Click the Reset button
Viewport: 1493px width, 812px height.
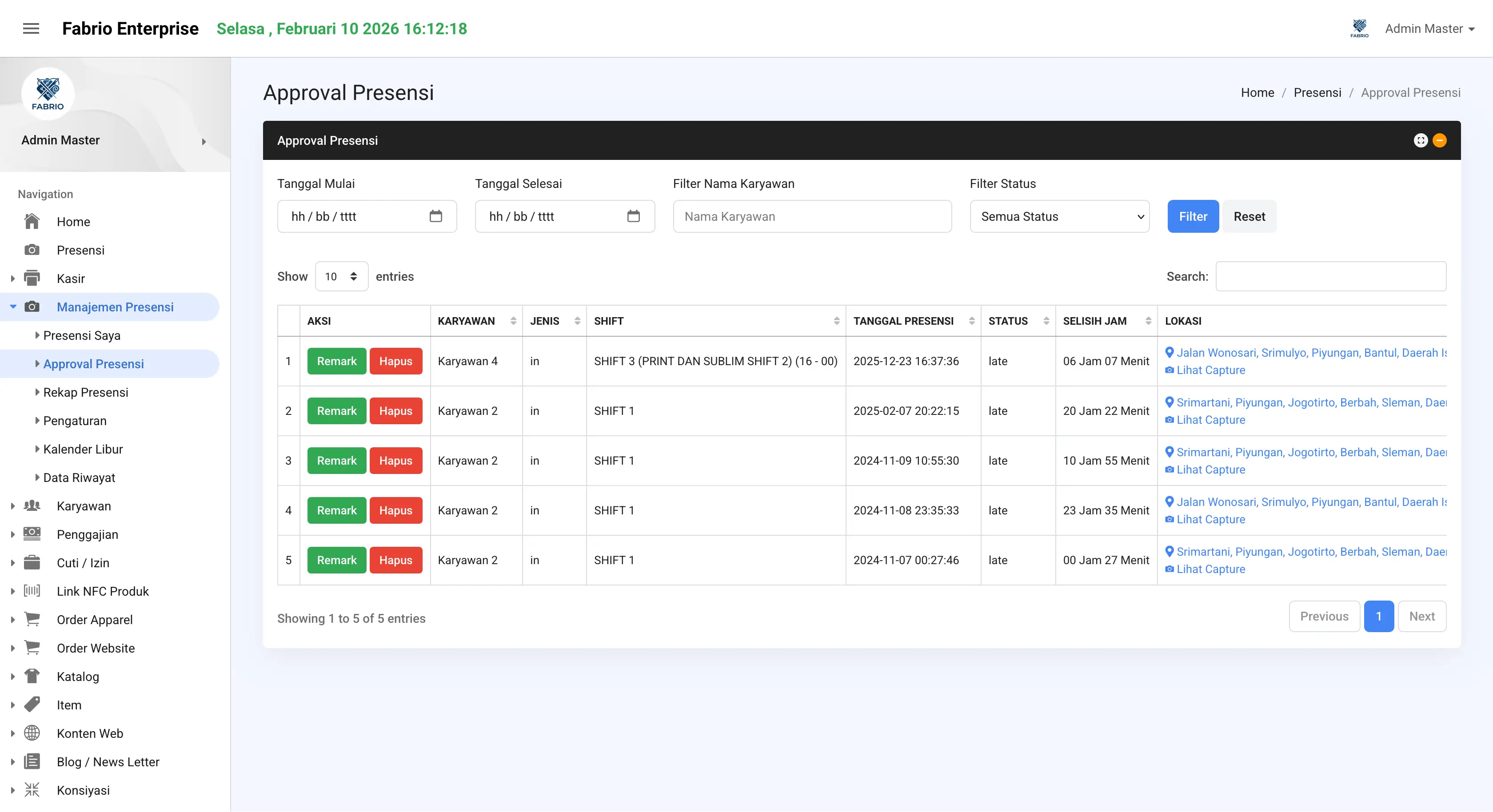(x=1249, y=216)
